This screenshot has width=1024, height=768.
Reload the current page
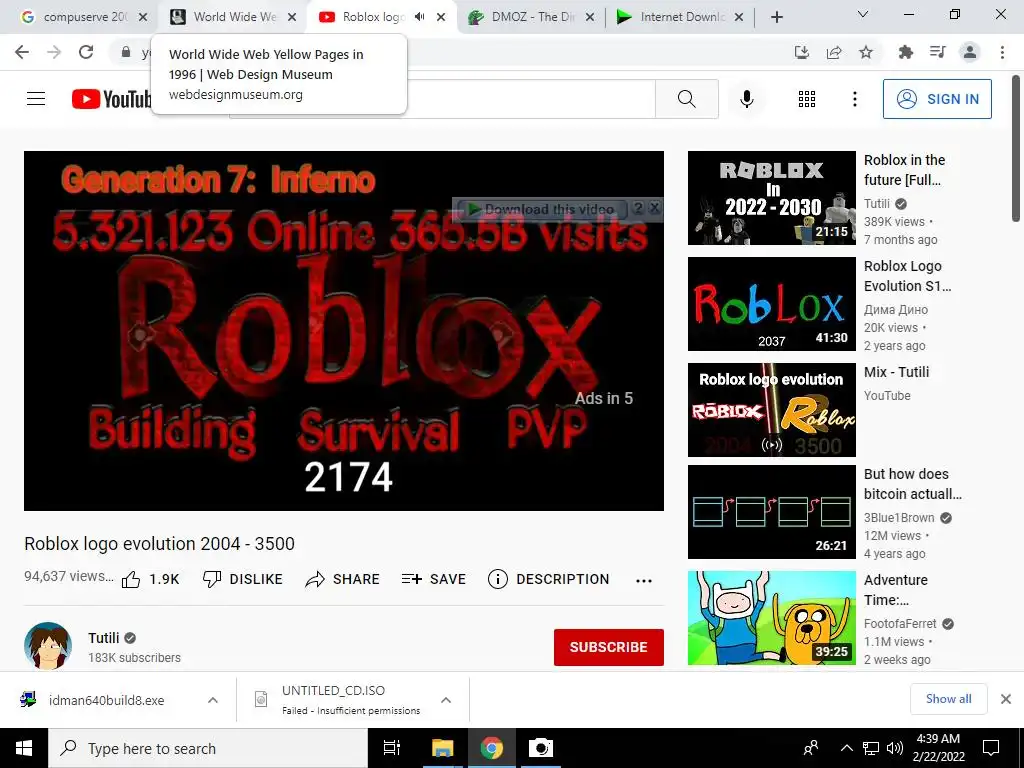click(86, 52)
